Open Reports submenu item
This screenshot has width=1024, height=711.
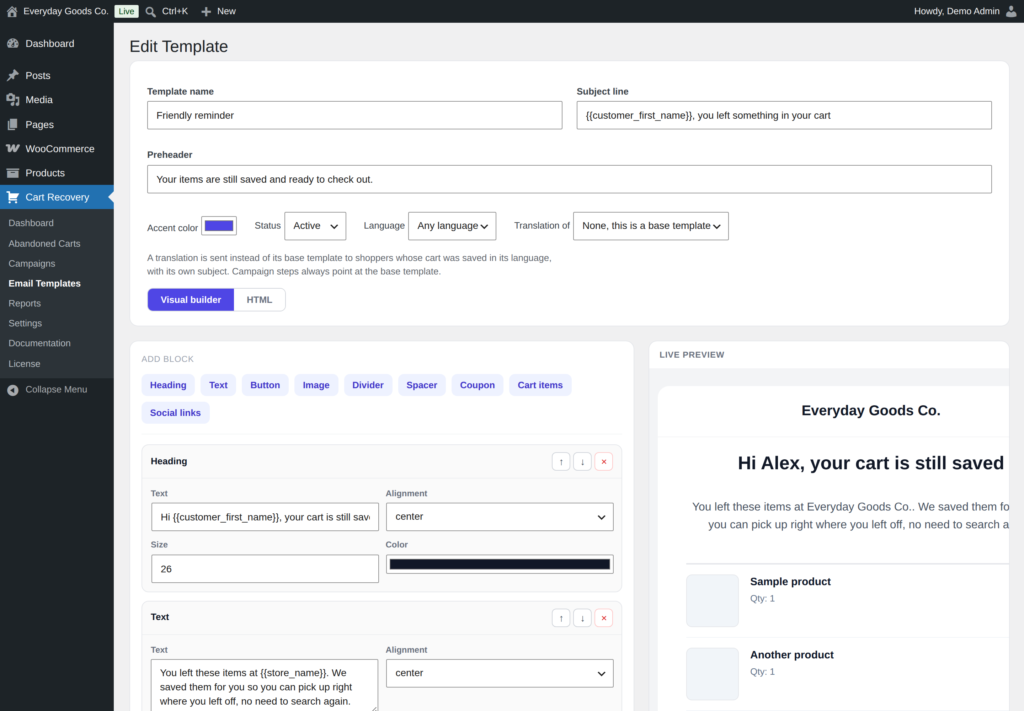(x=25, y=304)
